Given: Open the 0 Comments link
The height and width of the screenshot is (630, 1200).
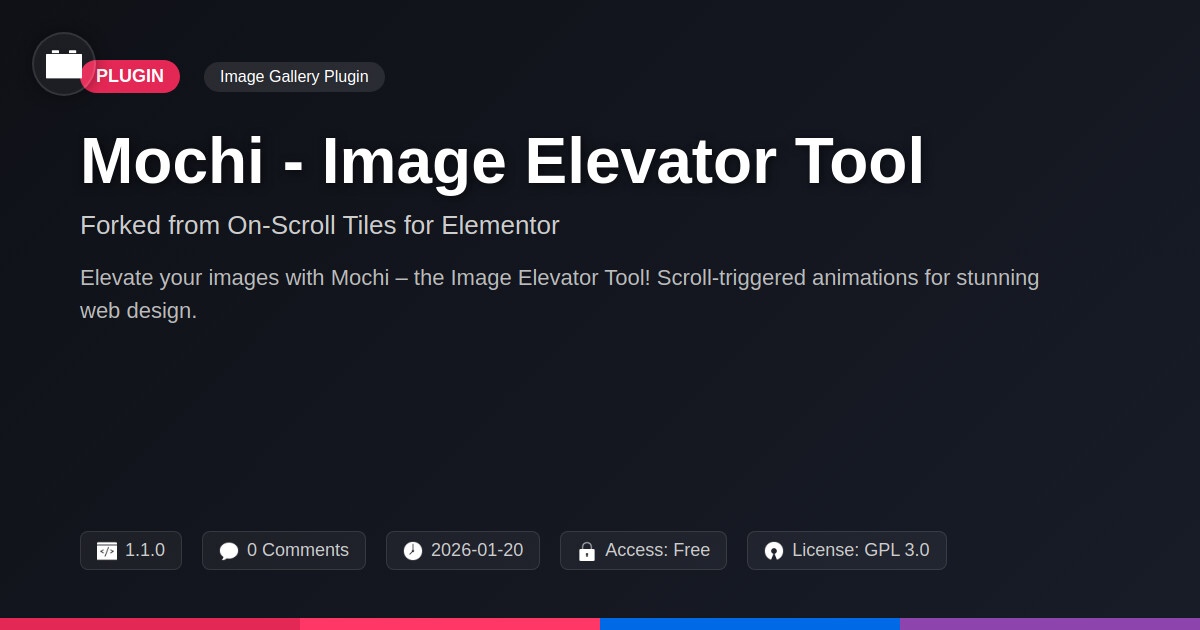Looking at the screenshot, I should (298, 550).
